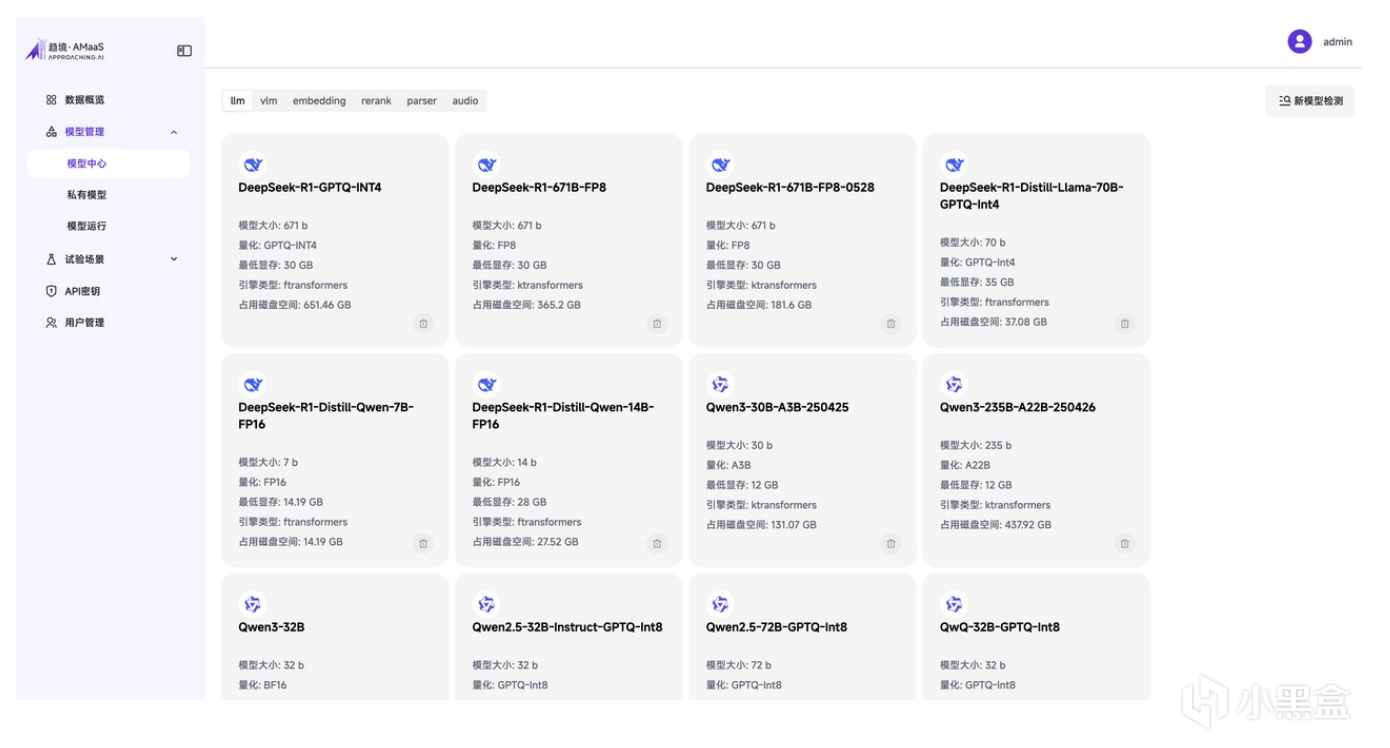Collapse the sidebar with the panel toggle icon
The height and width of the screenshot is (748, 1390).
(x=184, y=50)
